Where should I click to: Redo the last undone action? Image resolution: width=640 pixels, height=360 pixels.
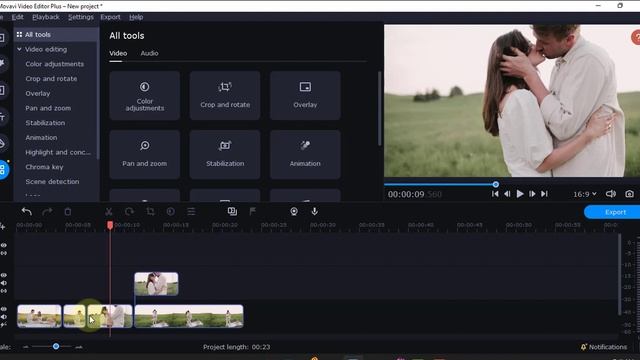point(47,211)
